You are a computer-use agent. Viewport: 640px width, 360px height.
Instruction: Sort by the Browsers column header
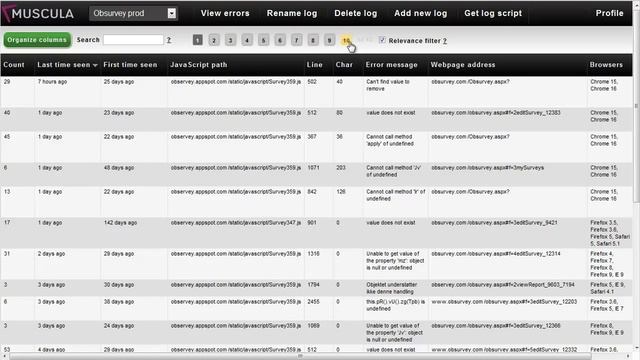point(606,65)
